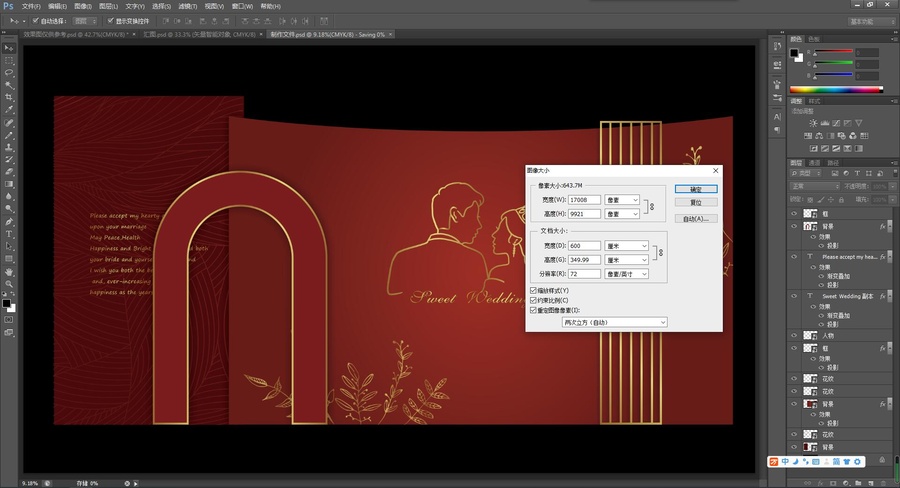
Task: Switch to 汇图.psd document tab
Action: point(199,34)
